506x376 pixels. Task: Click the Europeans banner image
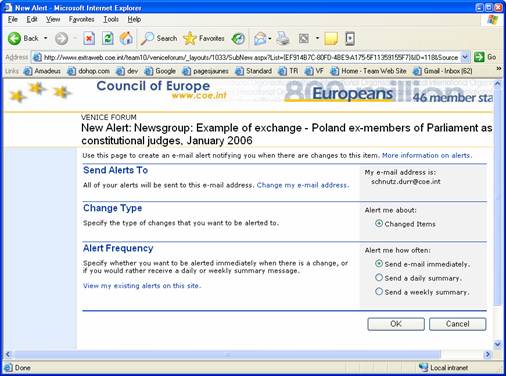pyautogui.click(x=352, y=94)
